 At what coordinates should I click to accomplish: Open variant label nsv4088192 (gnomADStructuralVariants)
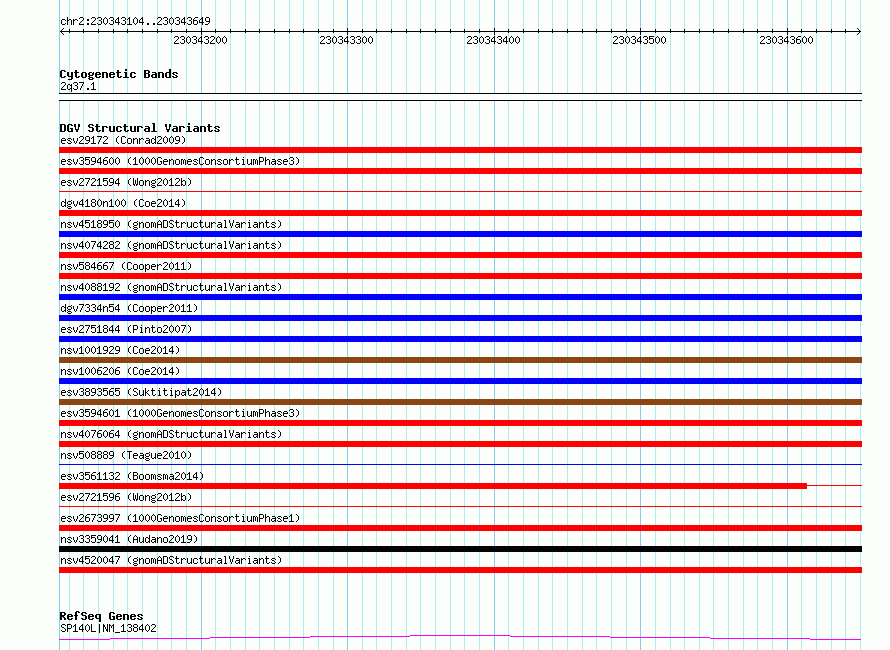tap(171, 287)
